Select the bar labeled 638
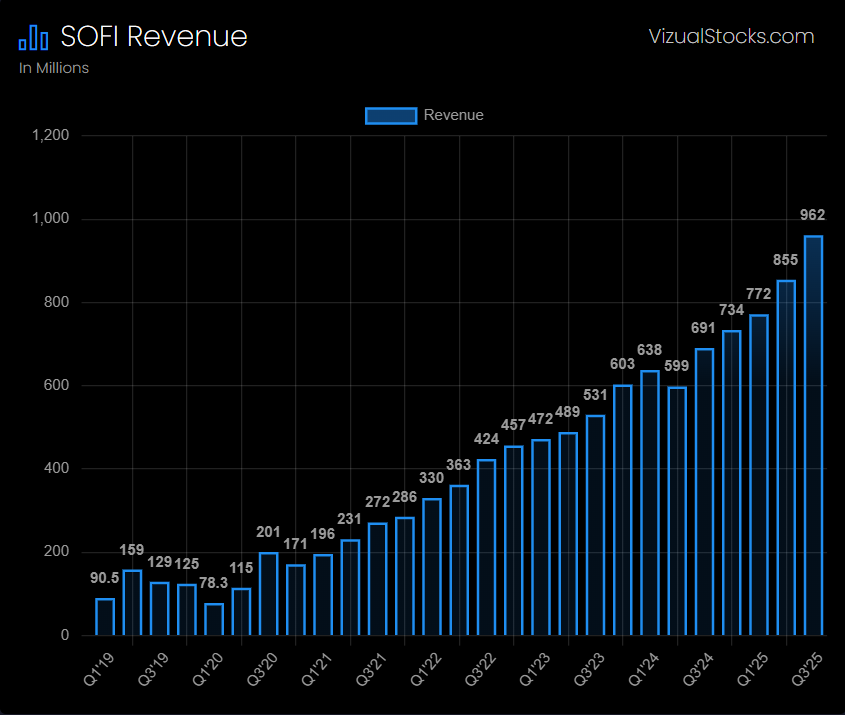Viewport: 845px width, 715px height. click(650, 503)
